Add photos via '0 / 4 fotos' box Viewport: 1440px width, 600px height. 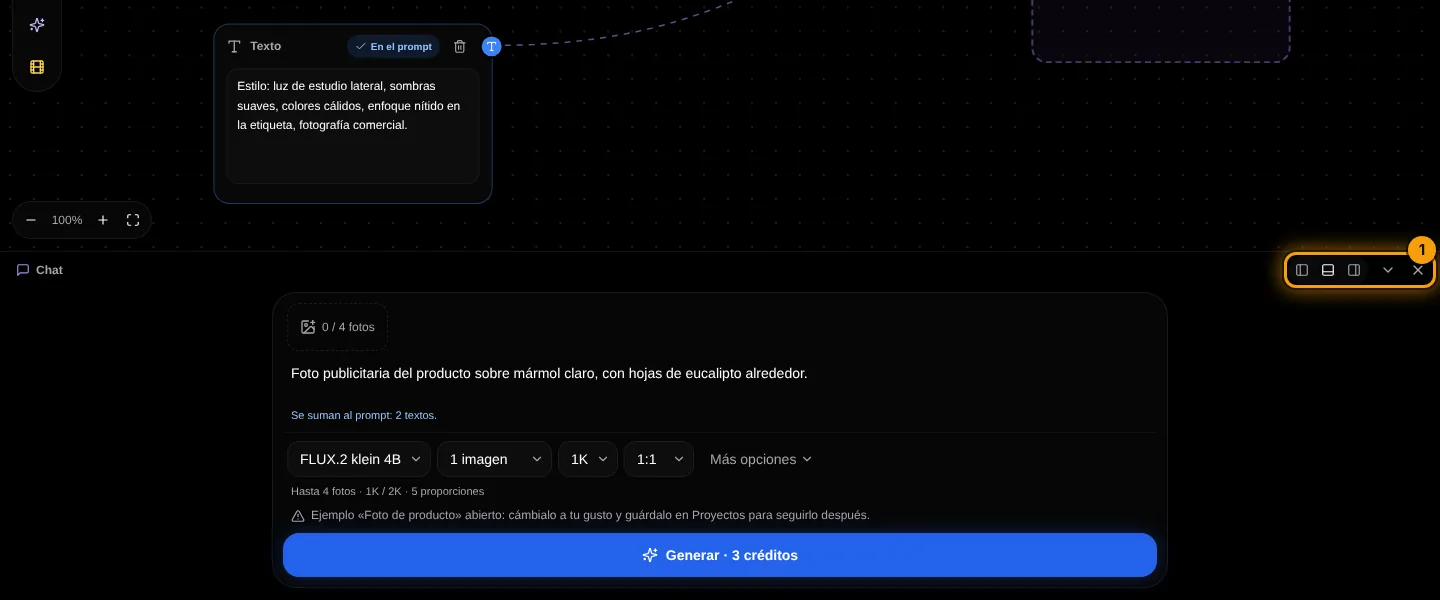point(337,327)
